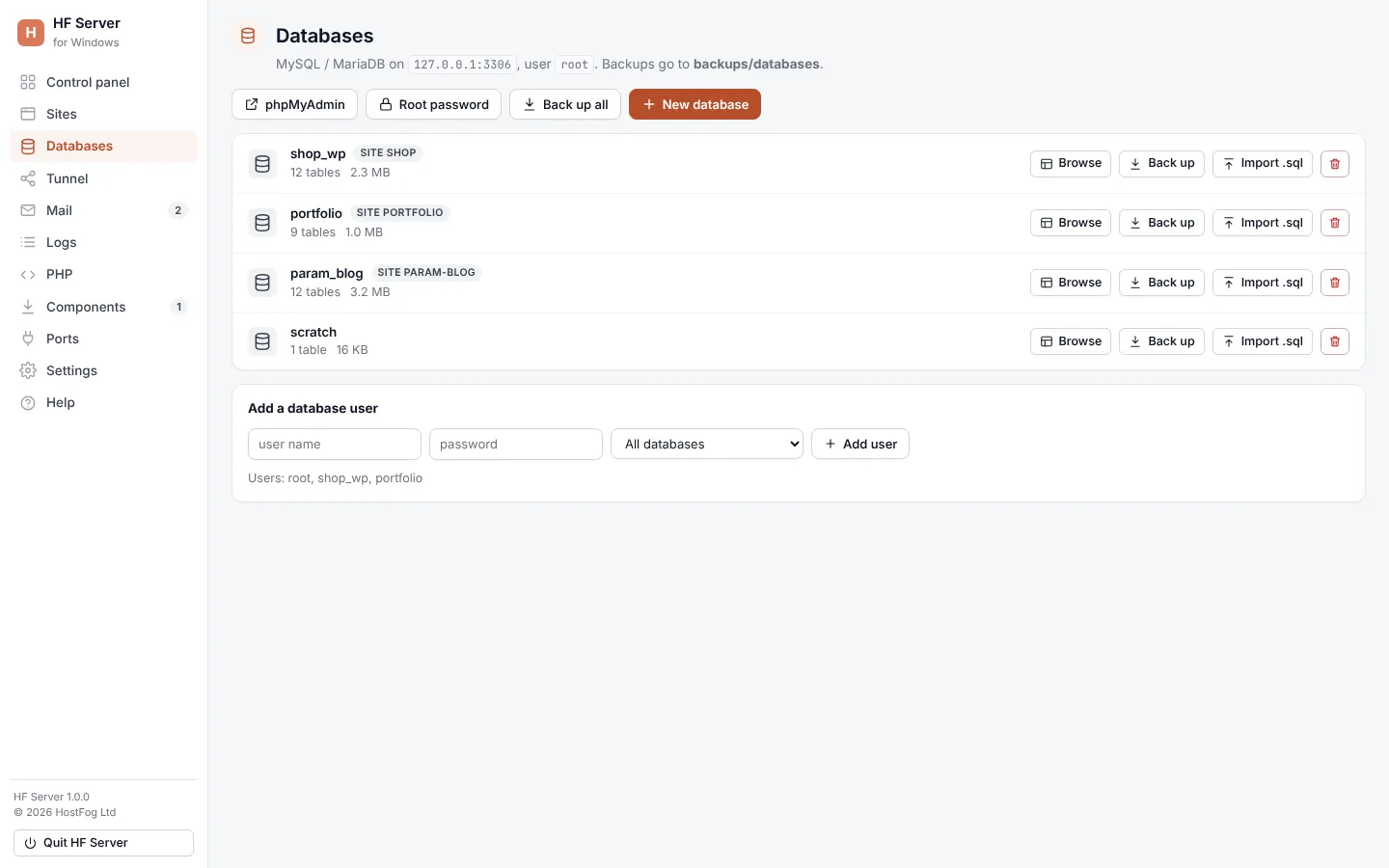
Task: Open the Logs section
Action: [103, 242]
